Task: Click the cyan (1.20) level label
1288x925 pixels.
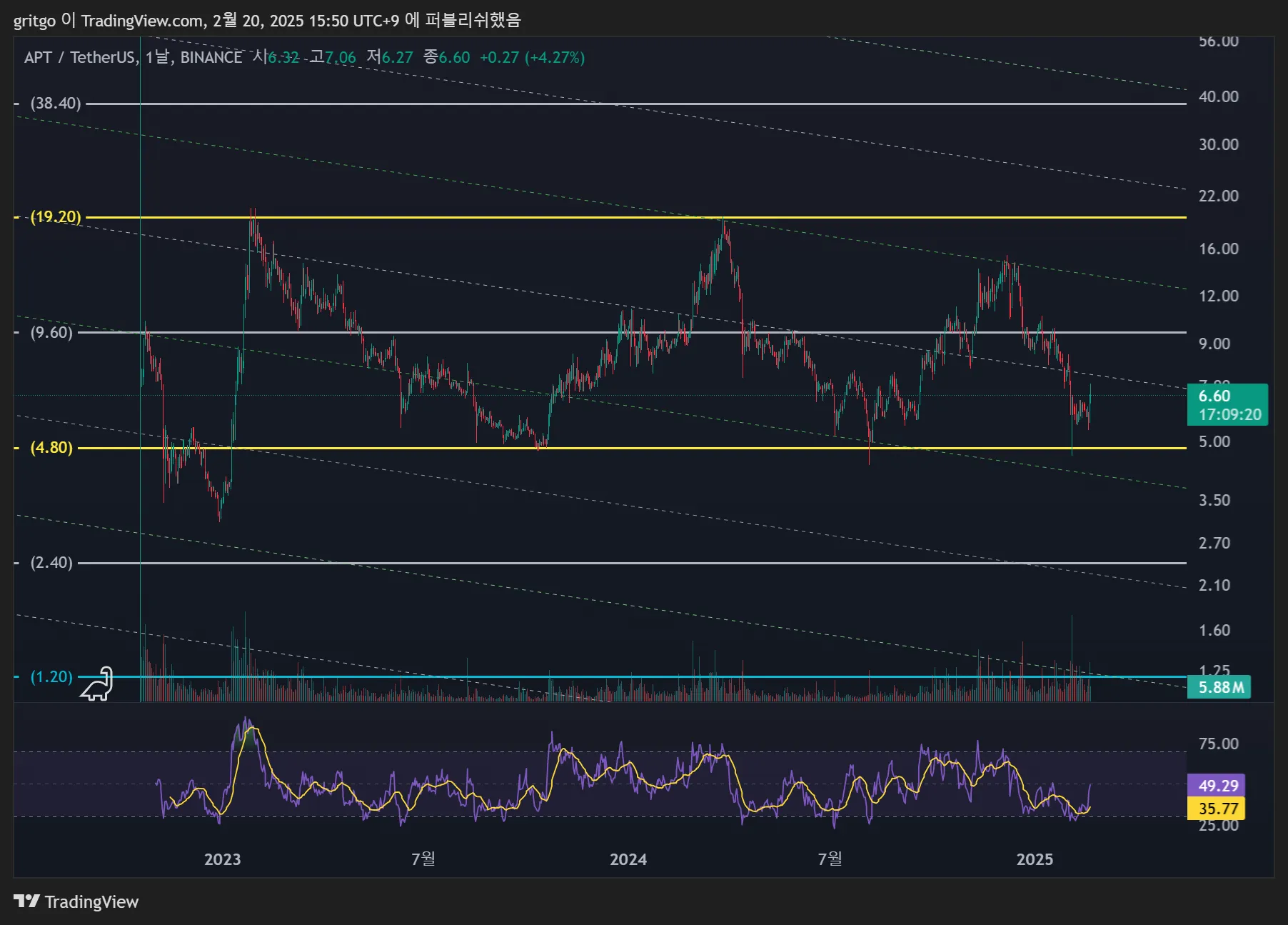Action: (x=51, y=676)
